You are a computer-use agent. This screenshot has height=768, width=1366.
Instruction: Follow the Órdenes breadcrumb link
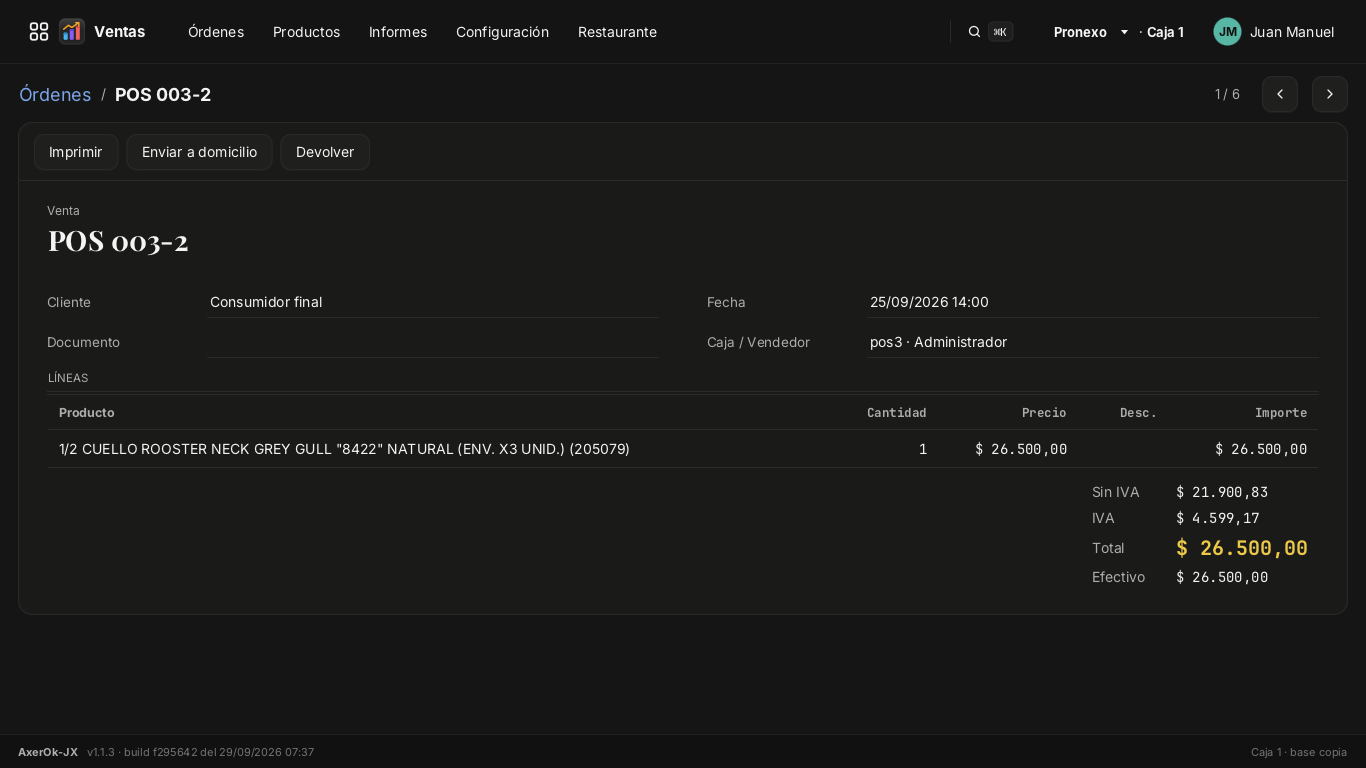55,94
